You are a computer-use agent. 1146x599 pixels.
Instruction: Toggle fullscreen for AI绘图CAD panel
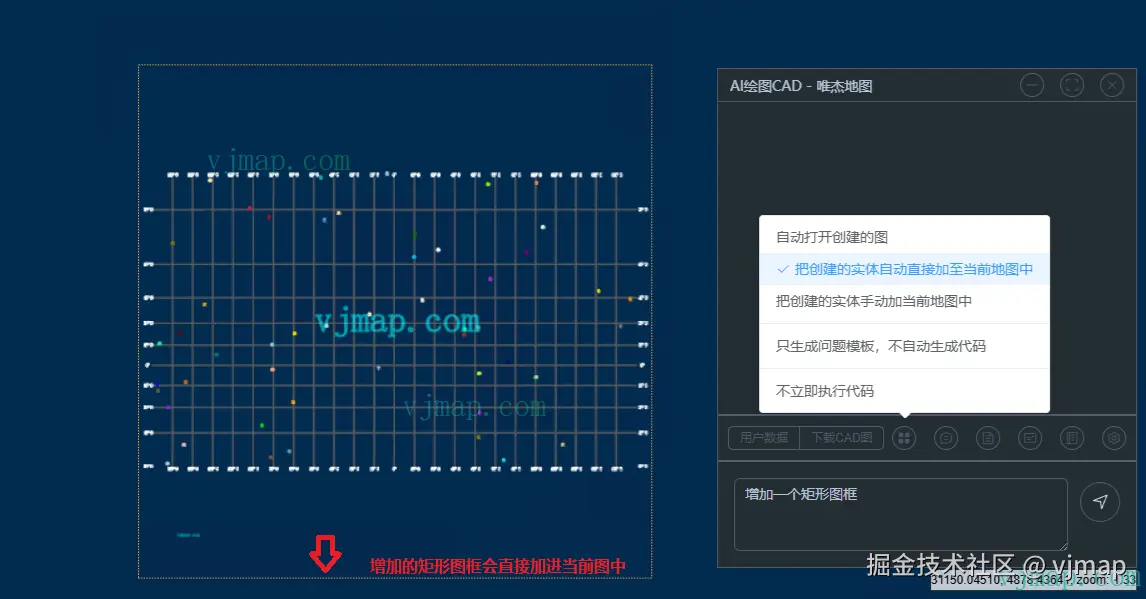1072,85
